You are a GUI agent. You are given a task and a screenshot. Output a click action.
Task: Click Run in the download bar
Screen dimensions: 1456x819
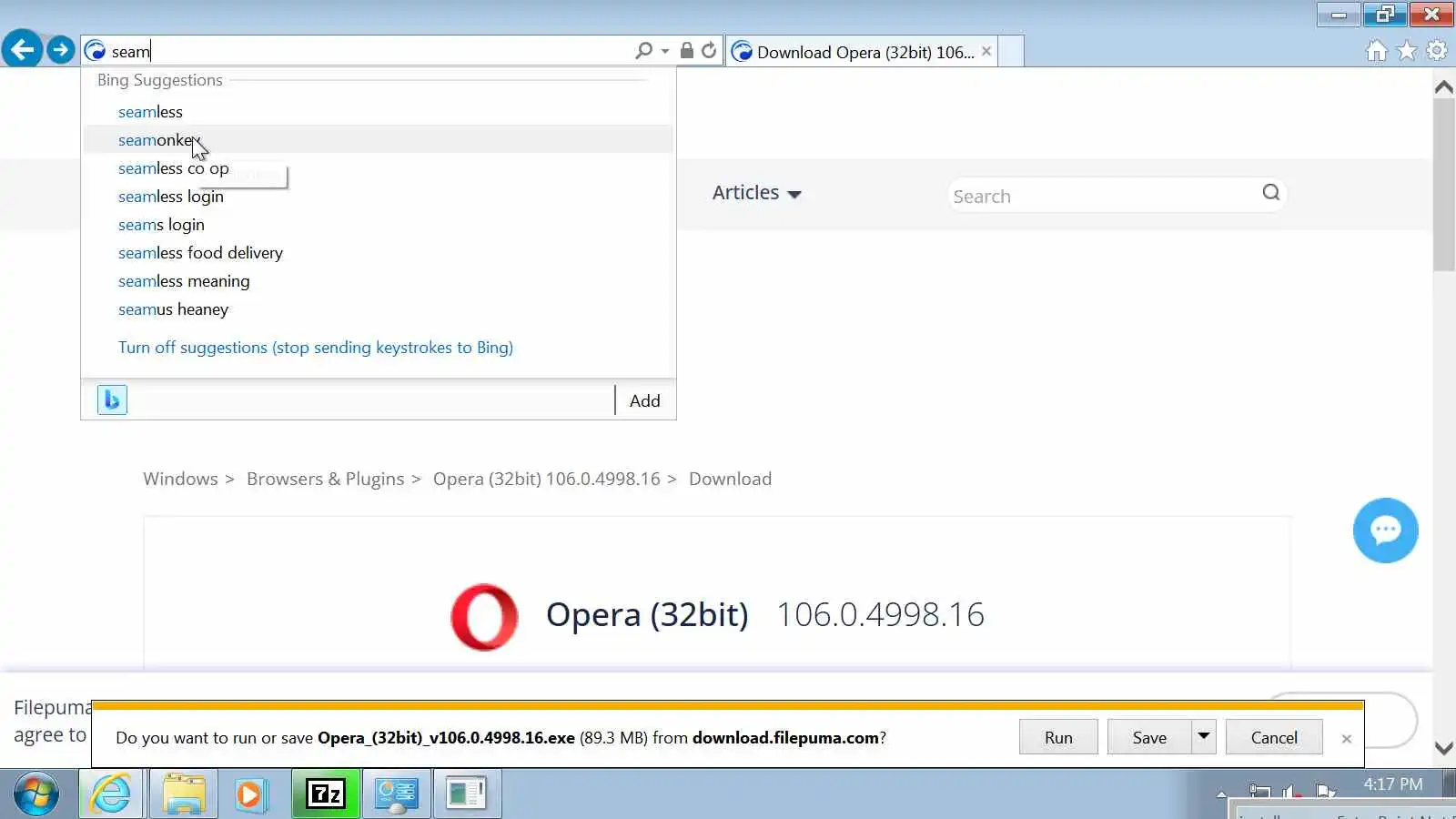point(1058,737)
